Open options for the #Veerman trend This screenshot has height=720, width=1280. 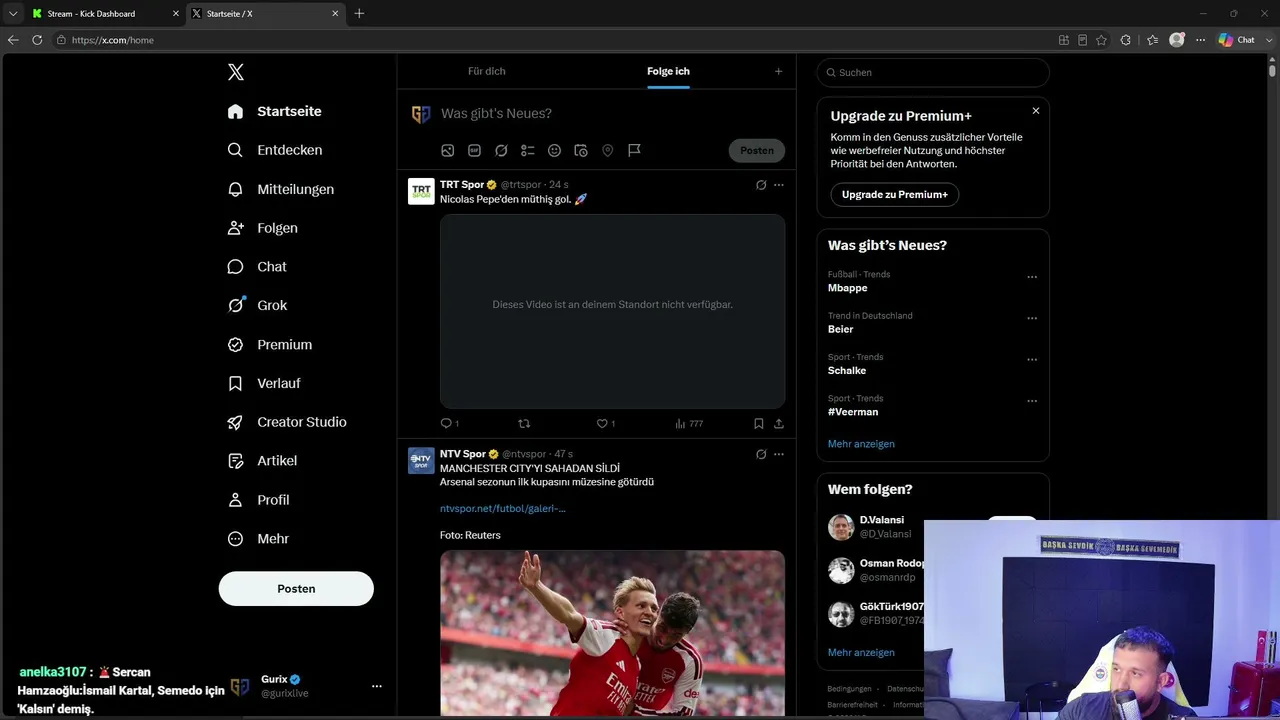pos(1032,402)
